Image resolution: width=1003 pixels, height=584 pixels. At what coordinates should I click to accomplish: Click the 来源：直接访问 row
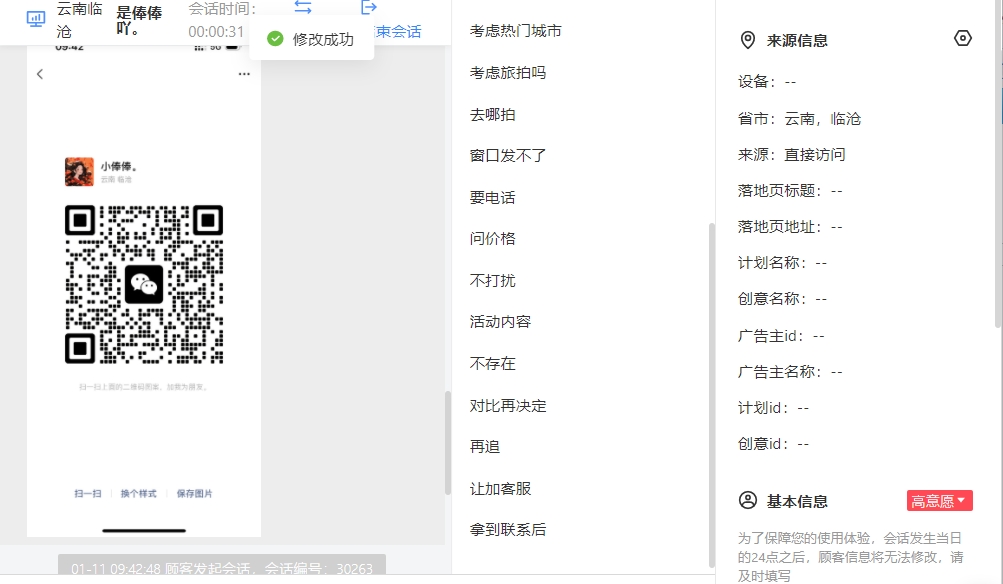tap(791, 155)
